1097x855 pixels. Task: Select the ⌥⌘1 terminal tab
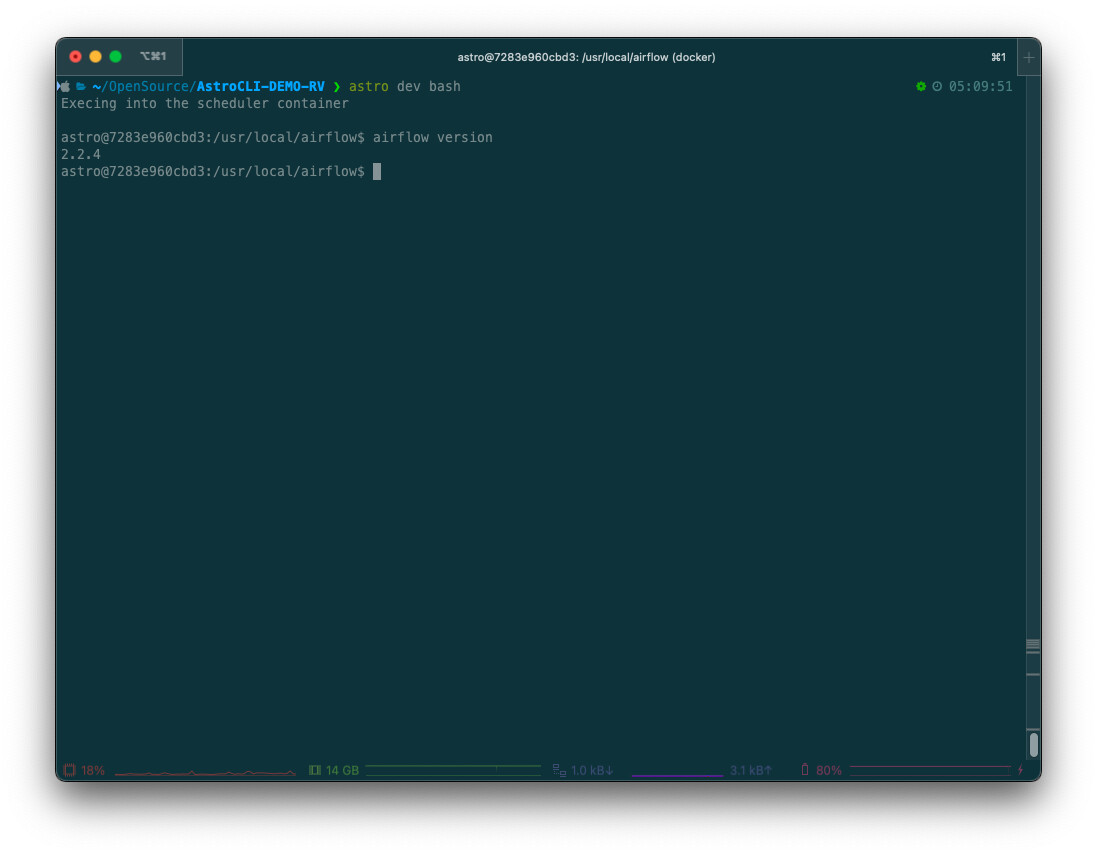point(153,56)
